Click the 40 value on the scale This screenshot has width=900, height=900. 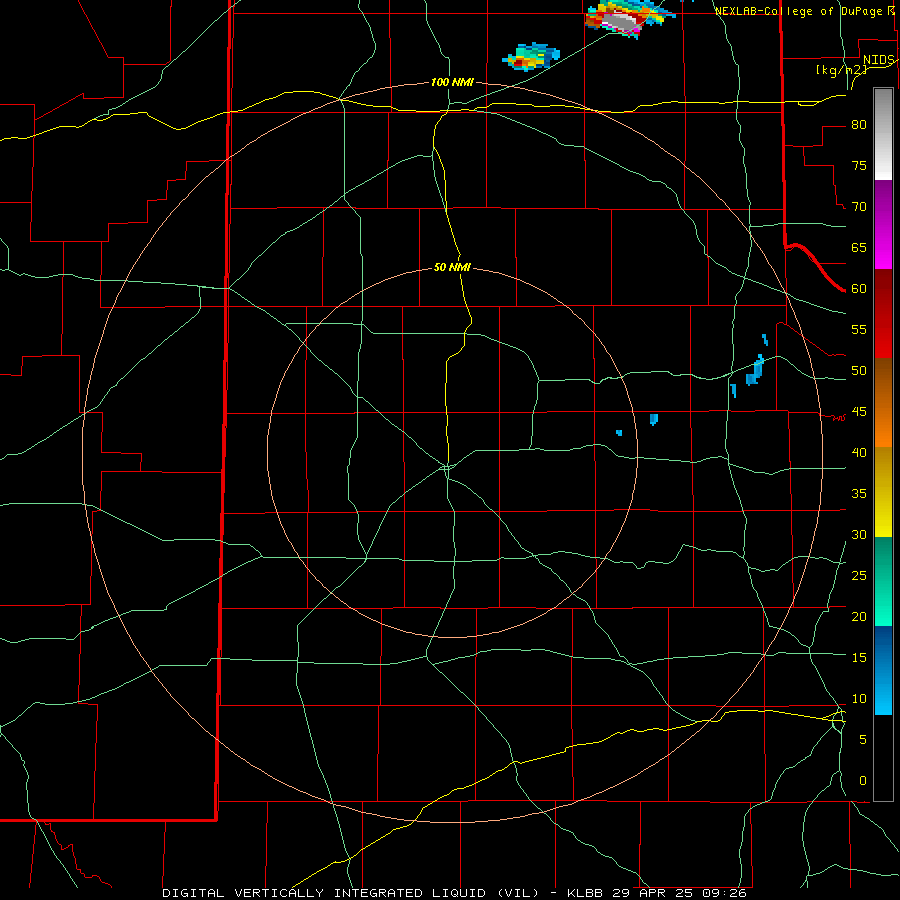point(859,452)
